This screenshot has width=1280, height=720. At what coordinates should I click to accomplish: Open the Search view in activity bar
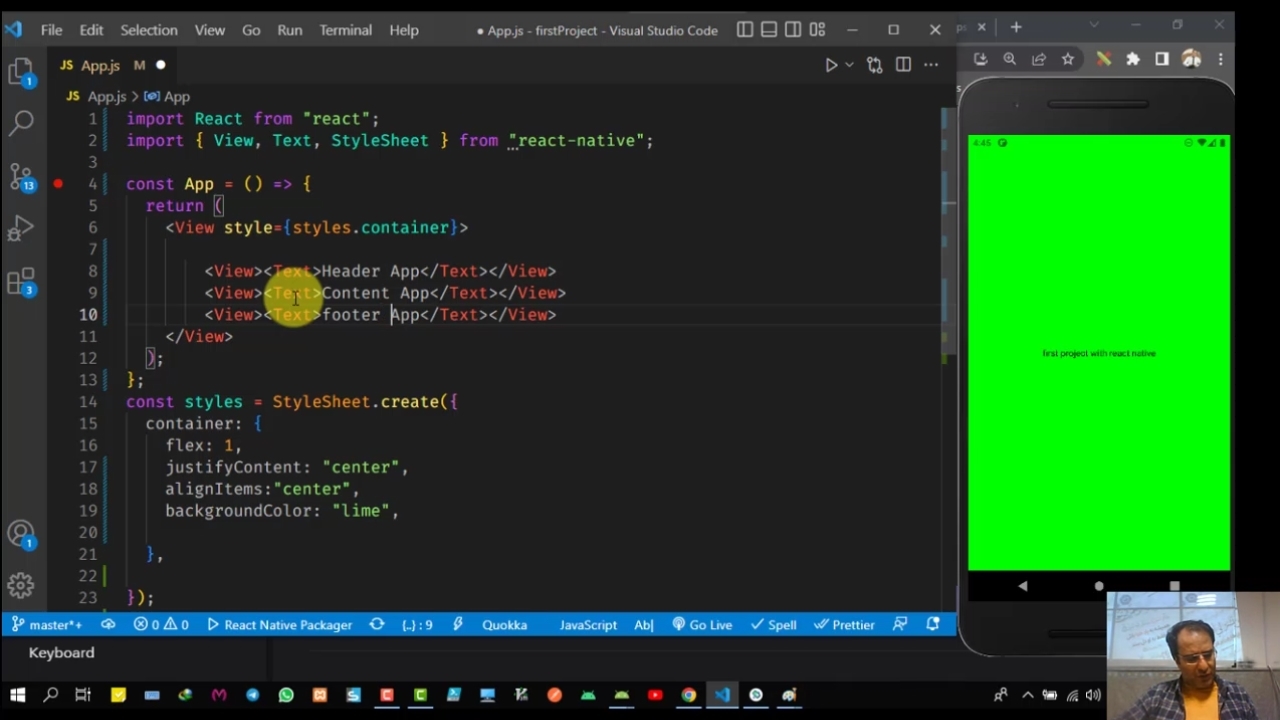click(21, 123)
